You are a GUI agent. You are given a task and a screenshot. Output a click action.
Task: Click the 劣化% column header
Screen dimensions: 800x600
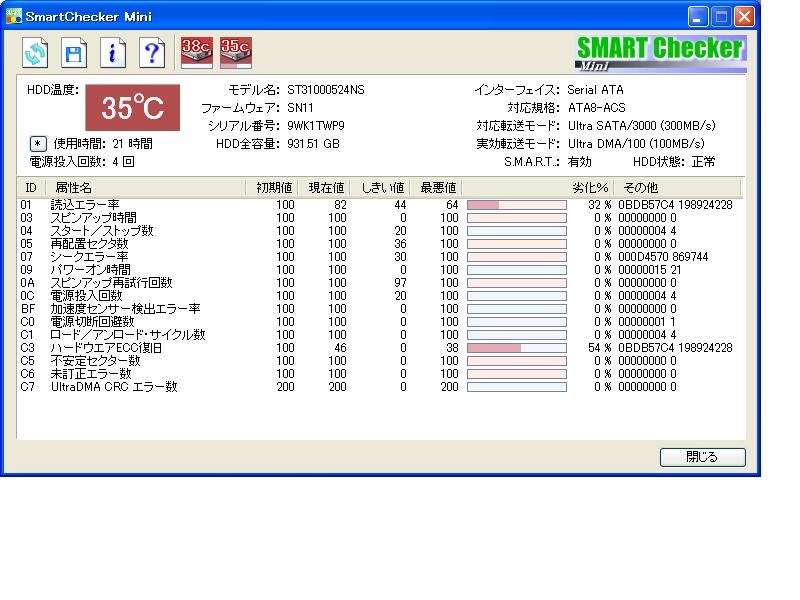[x=589, y=188]
